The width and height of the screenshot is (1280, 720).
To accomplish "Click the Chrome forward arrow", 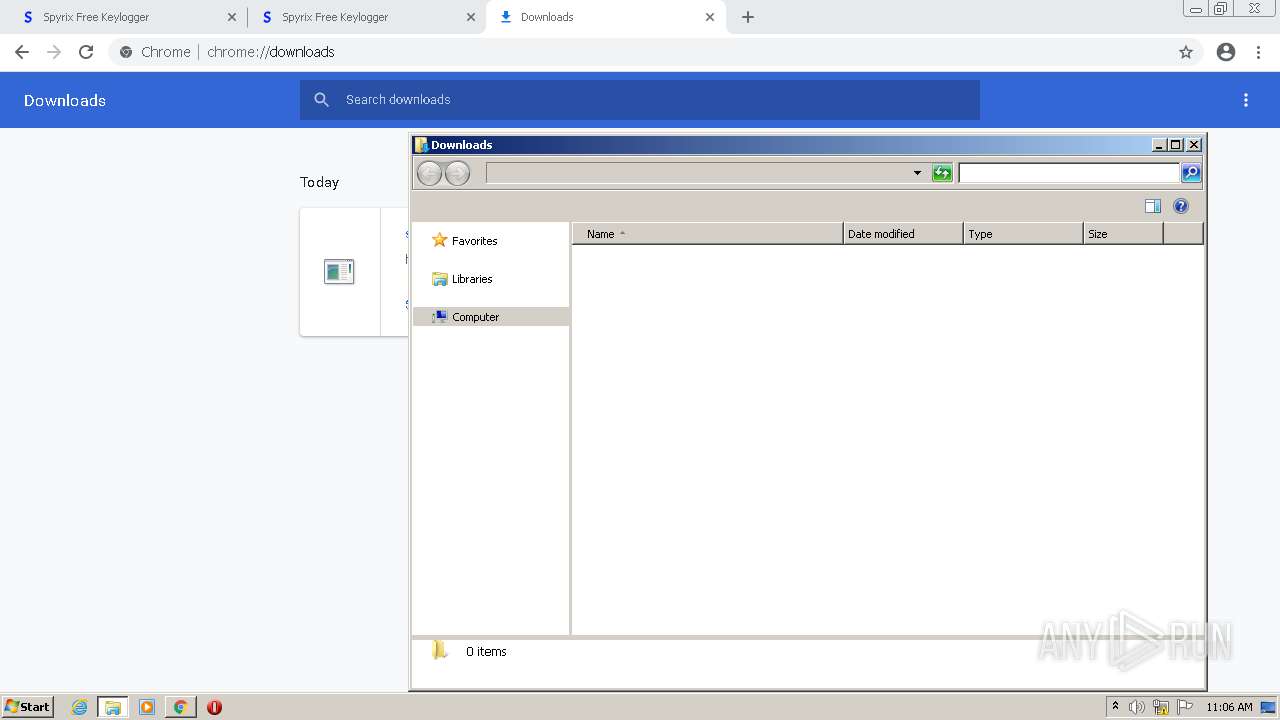I will click(x=54, y=52).
